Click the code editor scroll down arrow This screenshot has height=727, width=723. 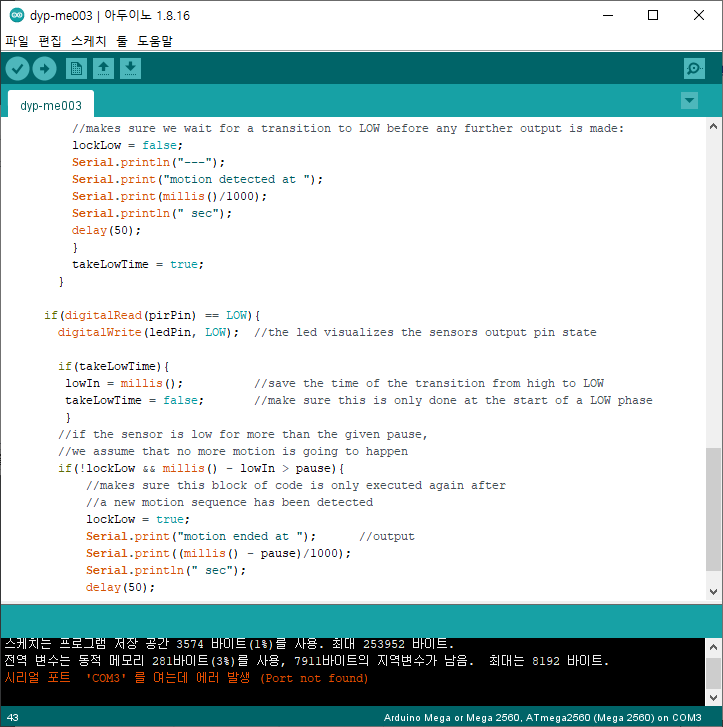pos(713,592)
